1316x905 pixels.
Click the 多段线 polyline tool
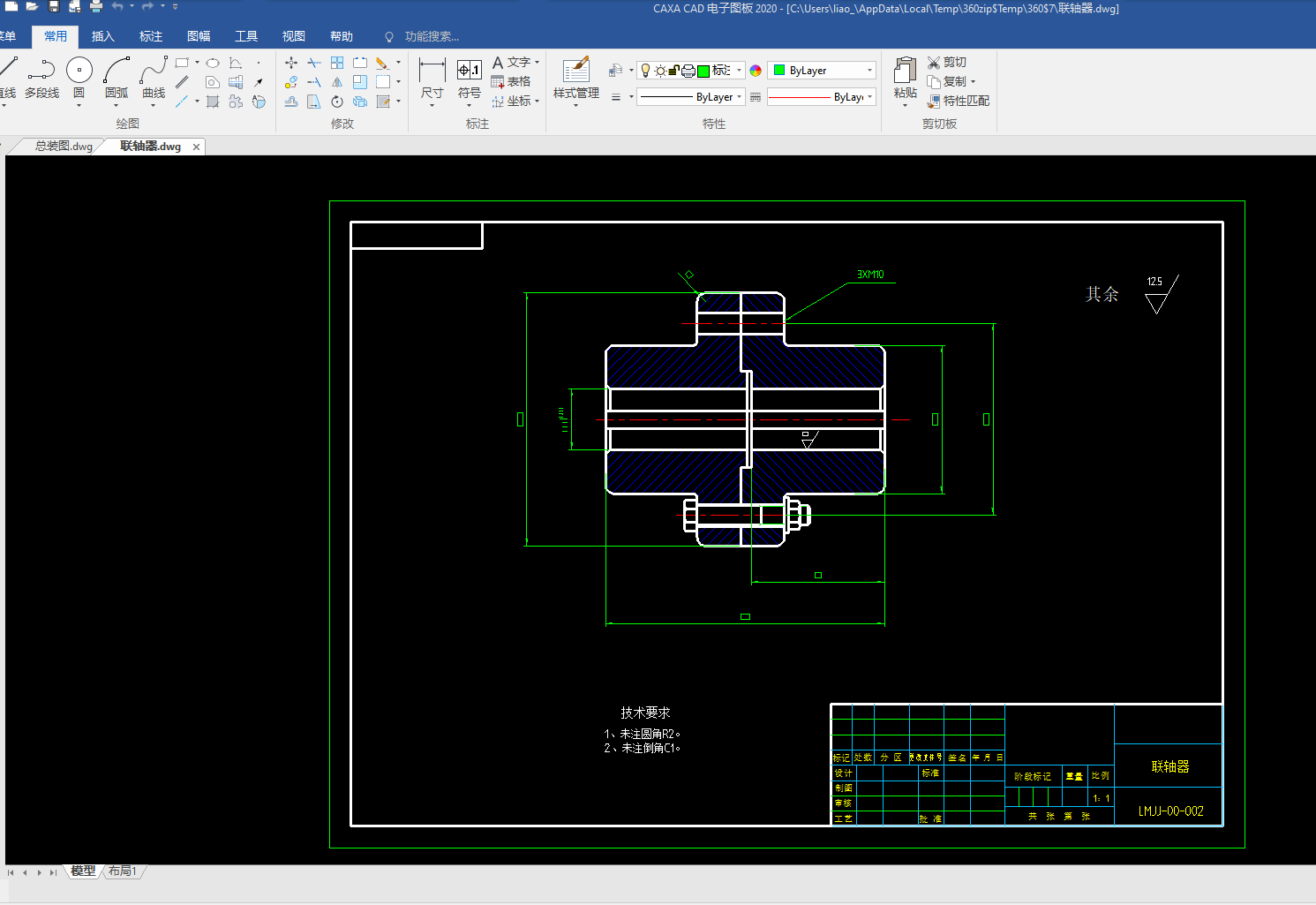pos(41,71)
